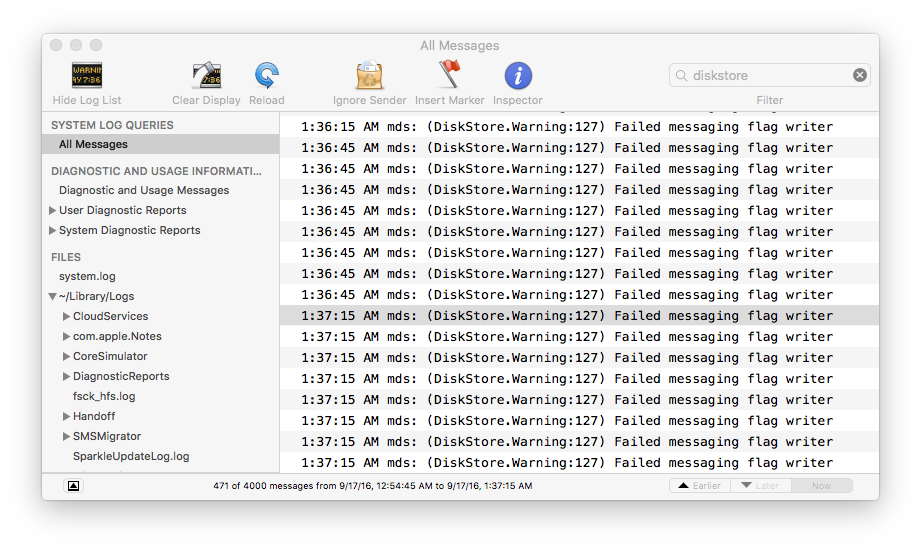Expand the DiagnosticReports folder
Image resolution: width=921 pixels, height=550 pixels.
click(66, 376)
